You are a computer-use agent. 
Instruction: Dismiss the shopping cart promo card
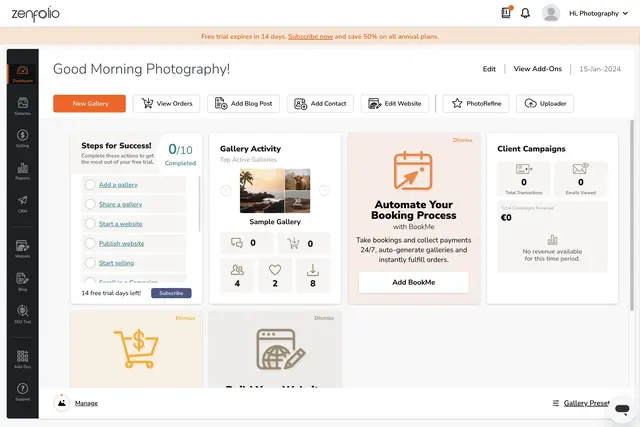click(185, 318)
